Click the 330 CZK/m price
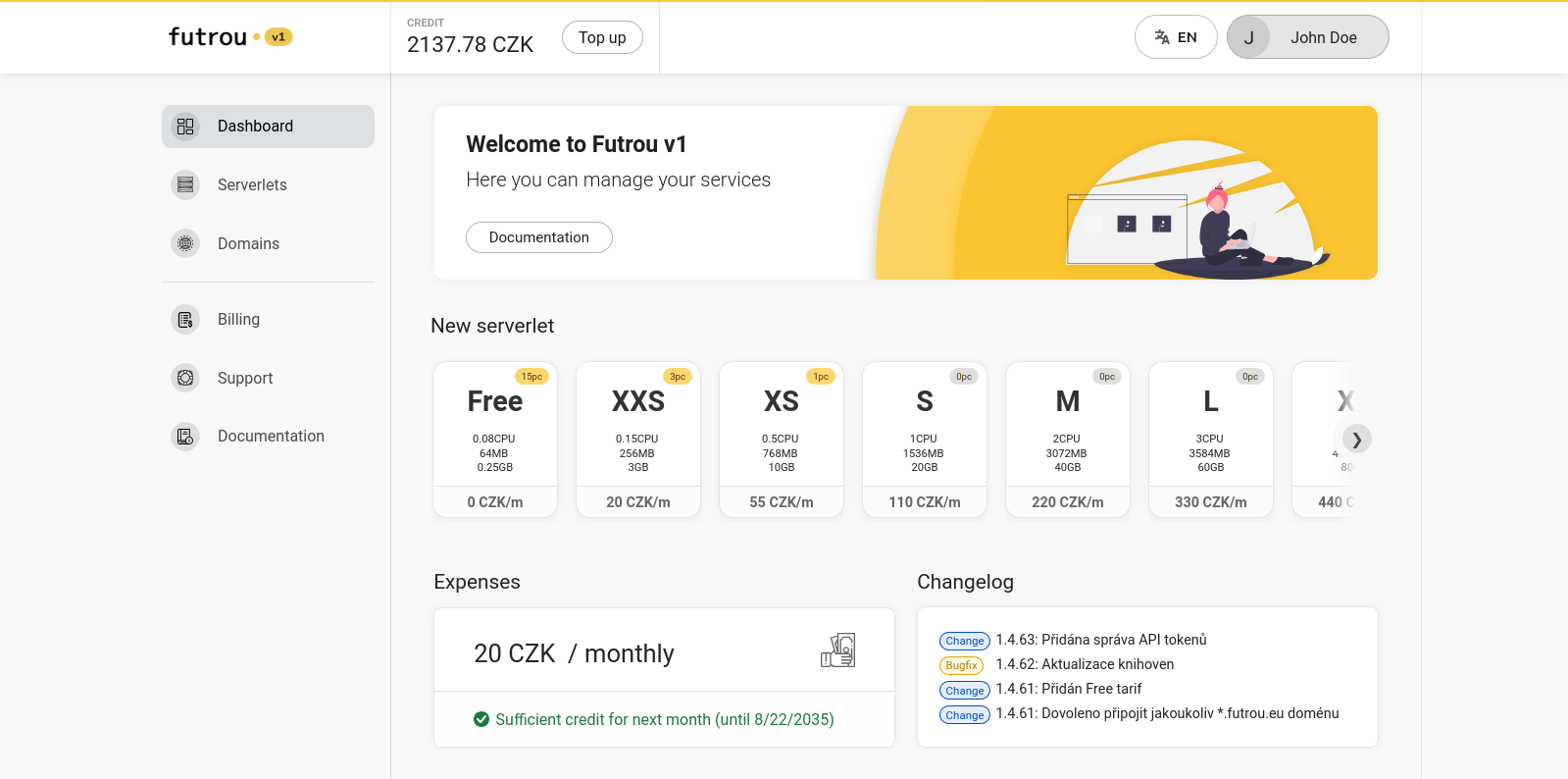The width and height of the screenshot is (1568, 779). pos(1211,502)
